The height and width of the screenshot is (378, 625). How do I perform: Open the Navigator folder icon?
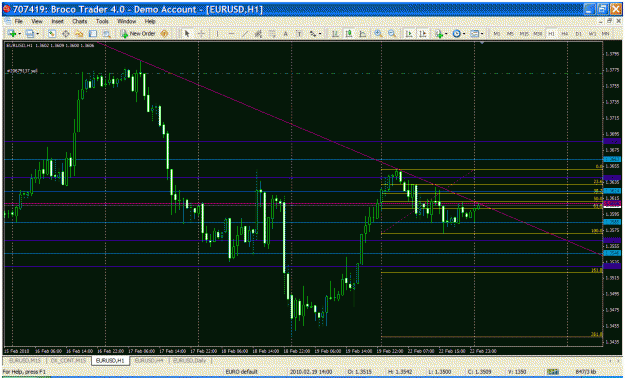coord(79,34)
